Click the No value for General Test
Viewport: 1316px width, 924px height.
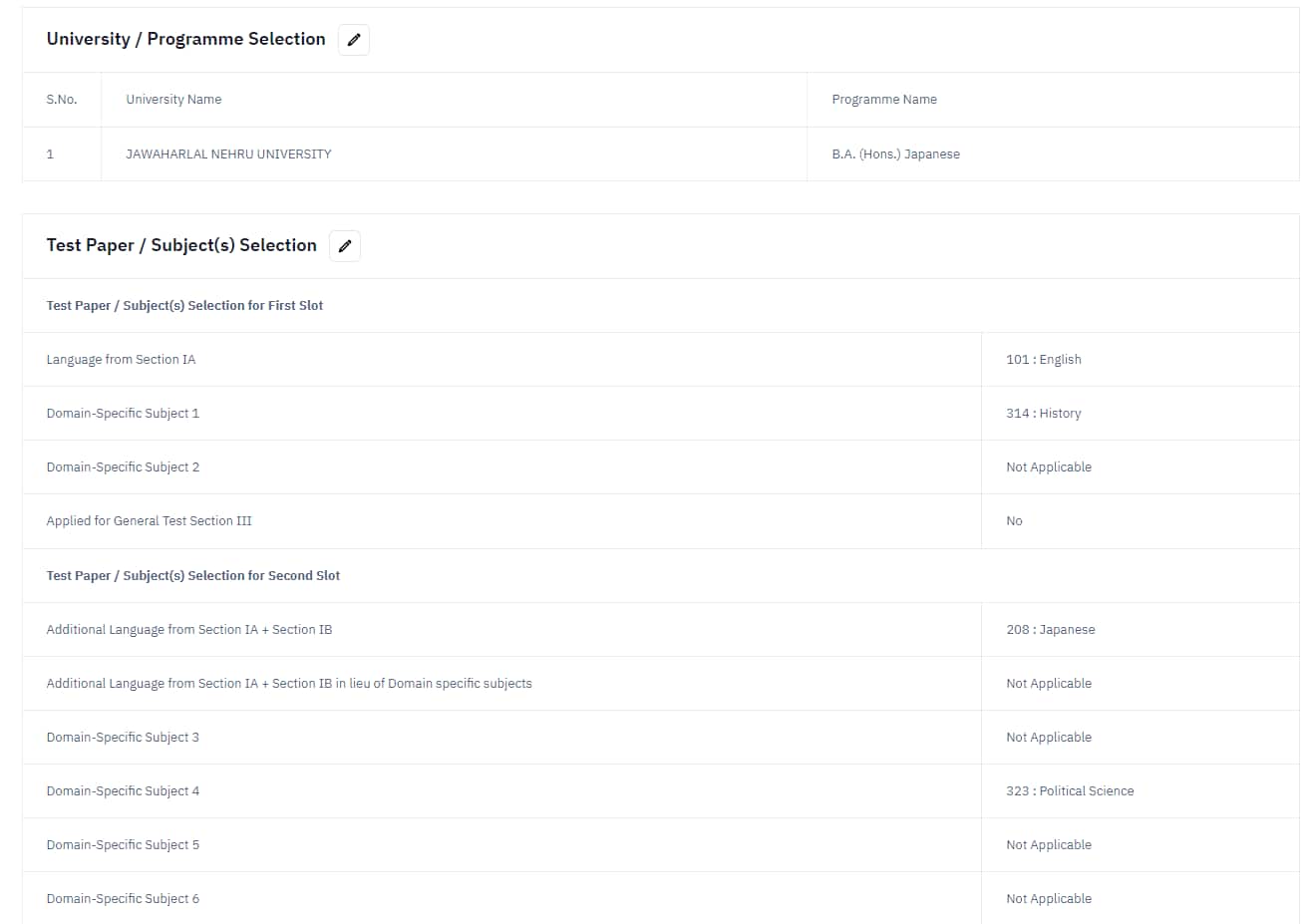1014,521
